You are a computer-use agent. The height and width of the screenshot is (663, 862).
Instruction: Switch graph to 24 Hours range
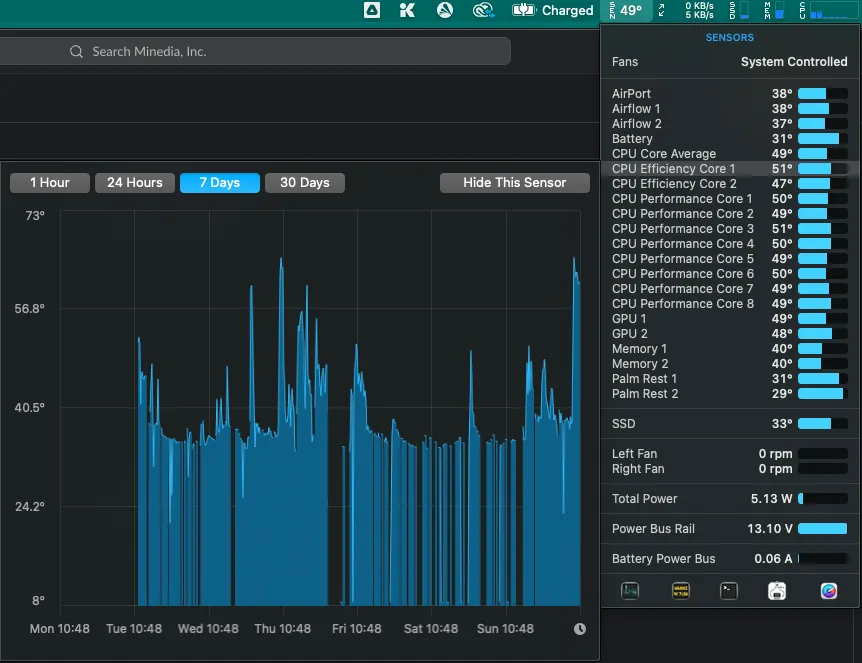134,183
